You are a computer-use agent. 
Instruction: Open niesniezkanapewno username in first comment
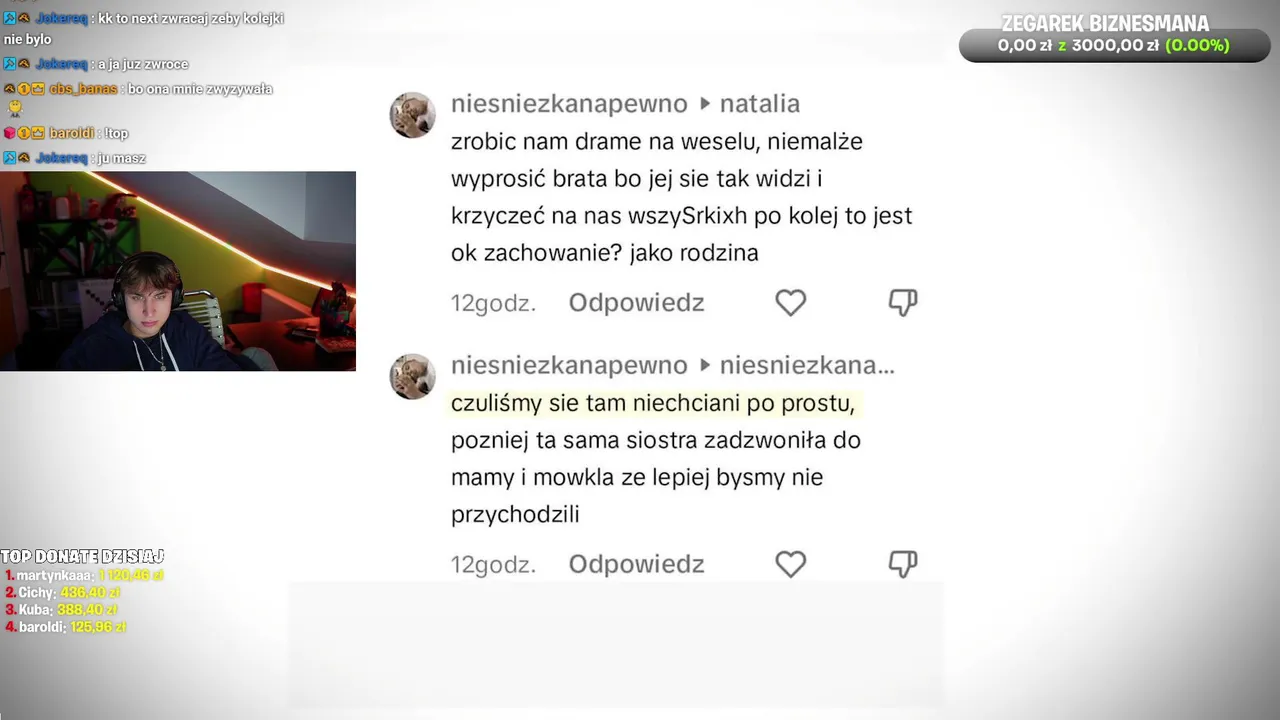point(569,104)
